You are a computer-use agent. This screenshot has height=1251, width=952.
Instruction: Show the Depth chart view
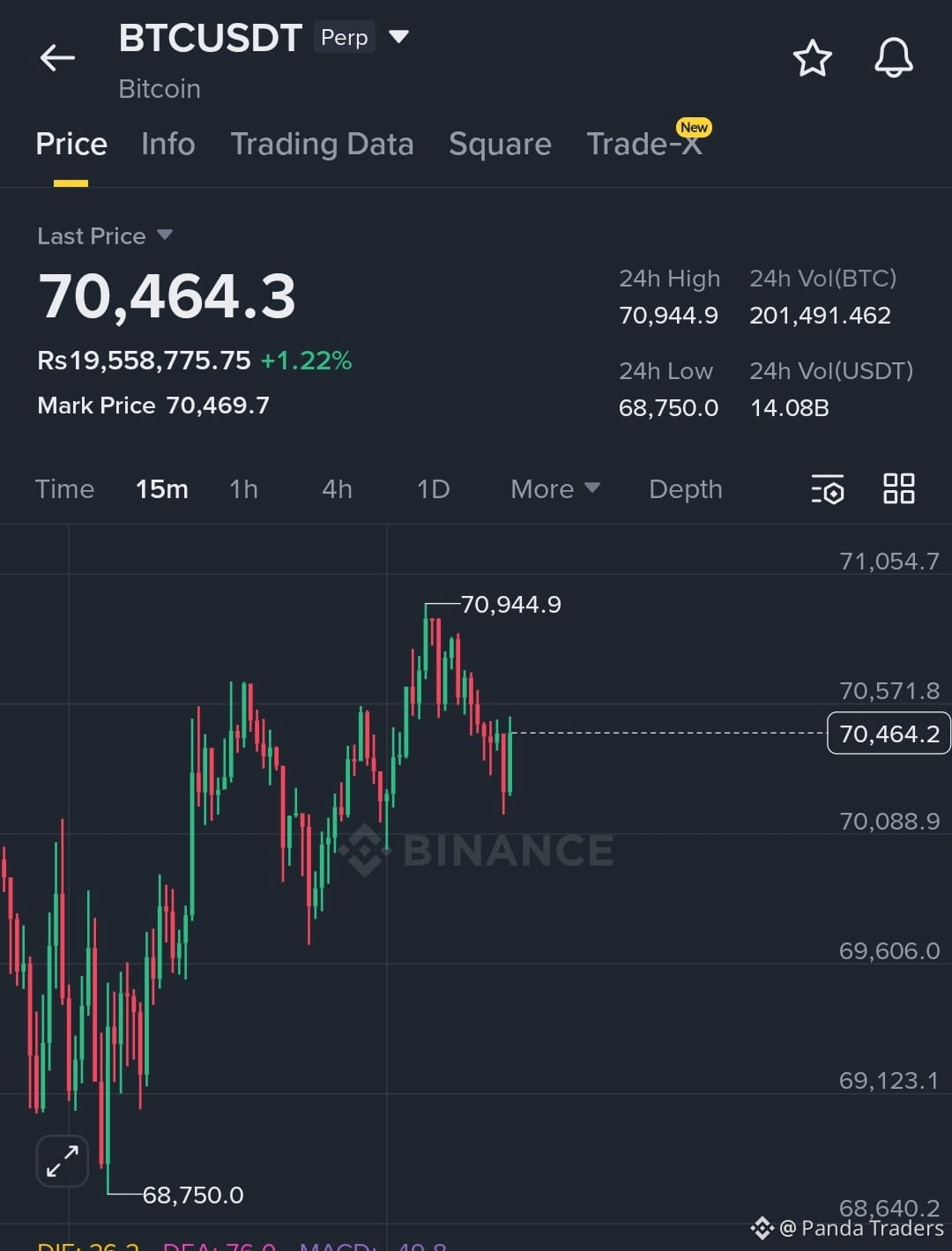click(686, 489)
